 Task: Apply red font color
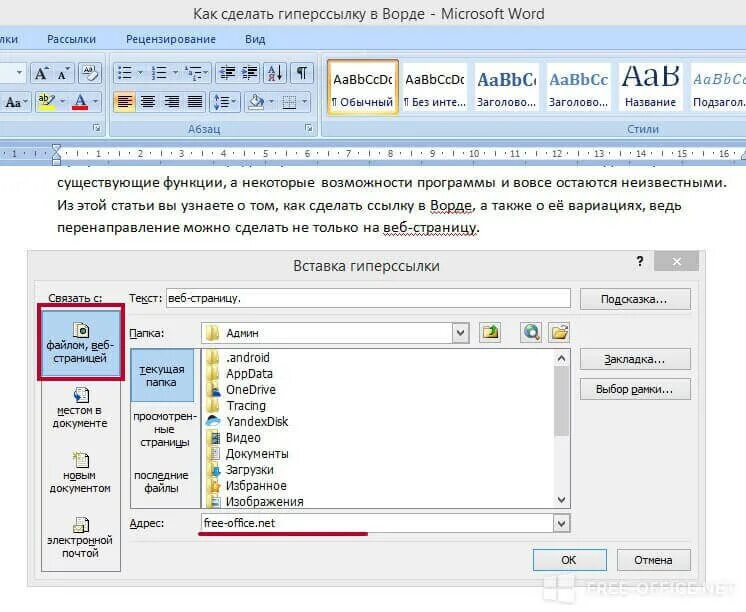80,101
